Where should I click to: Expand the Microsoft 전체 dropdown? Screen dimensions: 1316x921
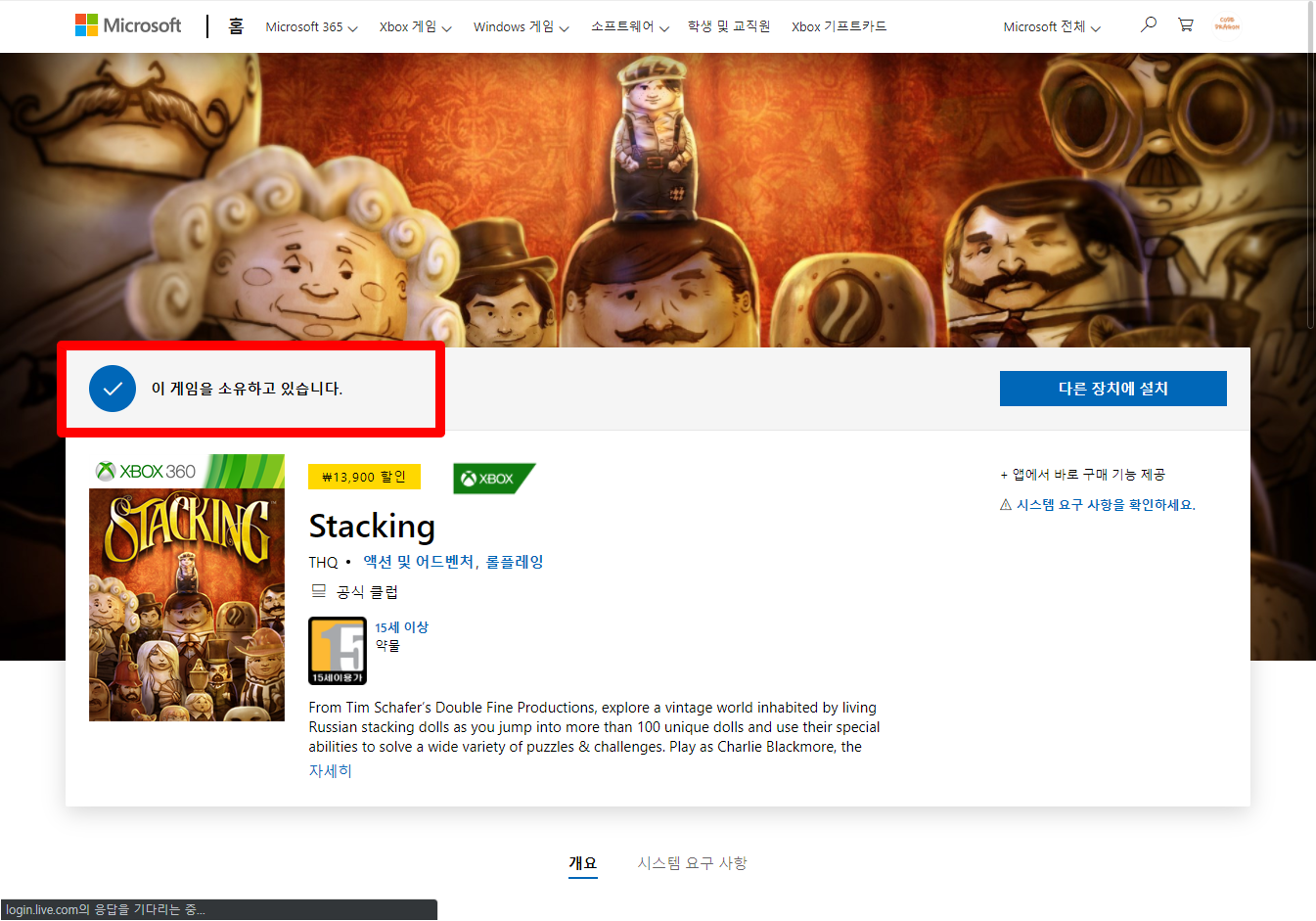click(x=1052, y=27)
